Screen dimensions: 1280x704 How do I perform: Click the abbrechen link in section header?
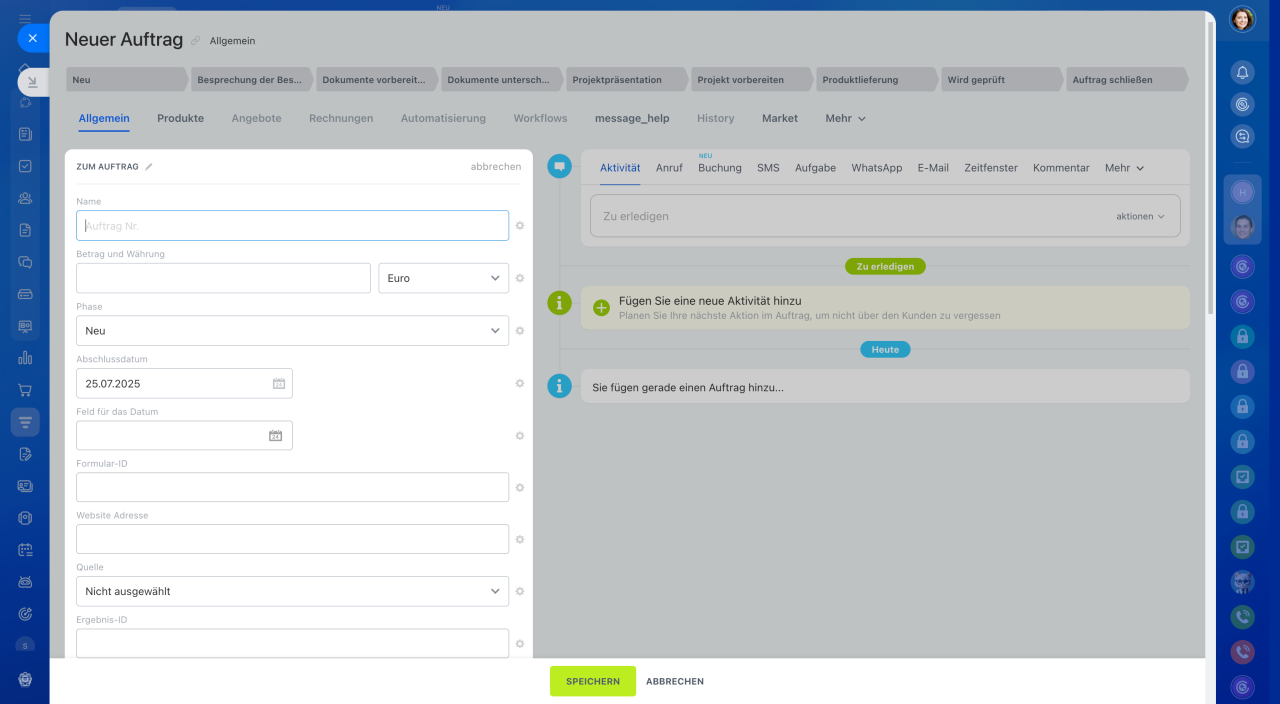pos(496,167)
